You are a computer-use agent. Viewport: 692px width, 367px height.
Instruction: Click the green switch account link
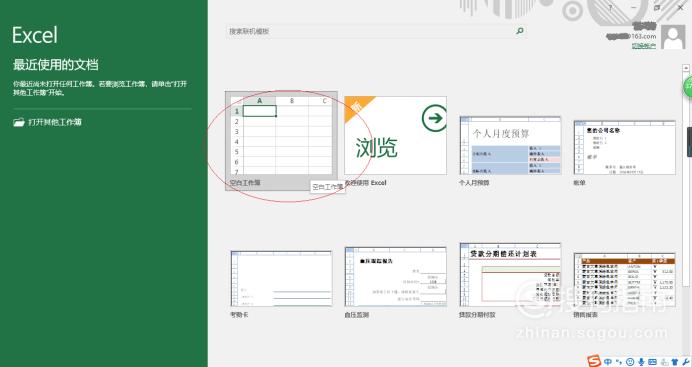click(643, 45)
